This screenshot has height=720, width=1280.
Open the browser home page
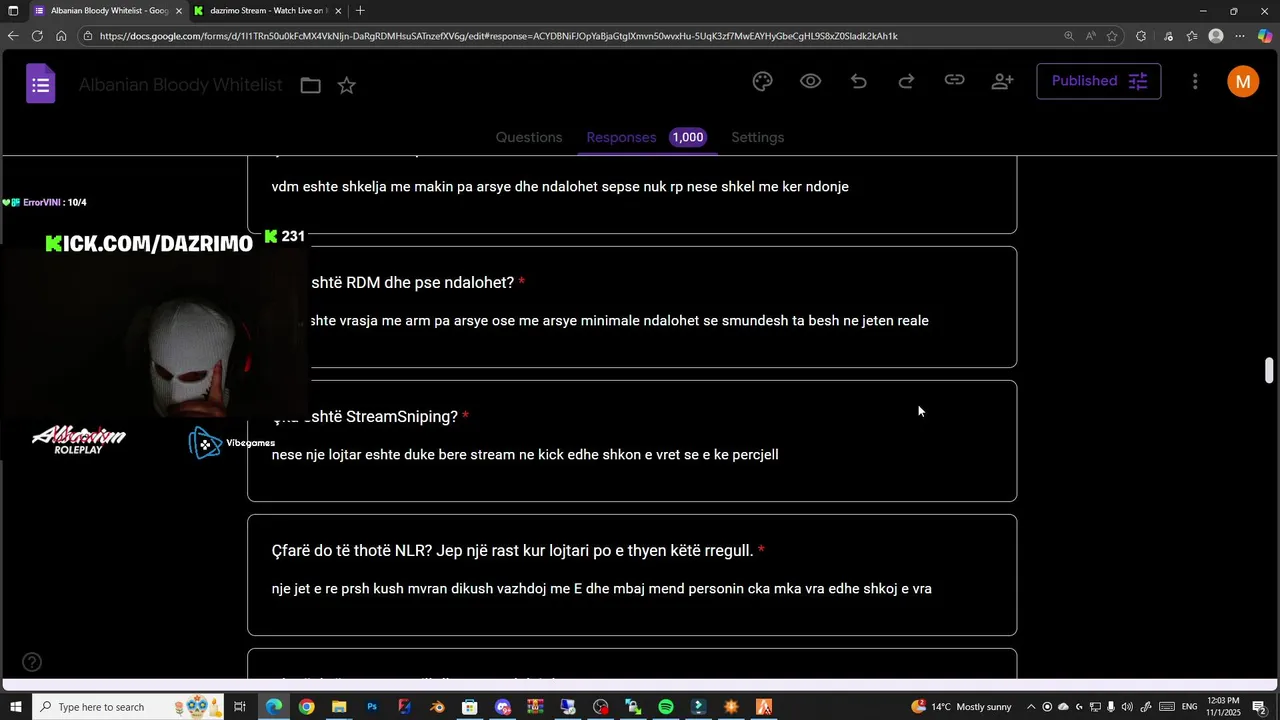pos(61,36)
